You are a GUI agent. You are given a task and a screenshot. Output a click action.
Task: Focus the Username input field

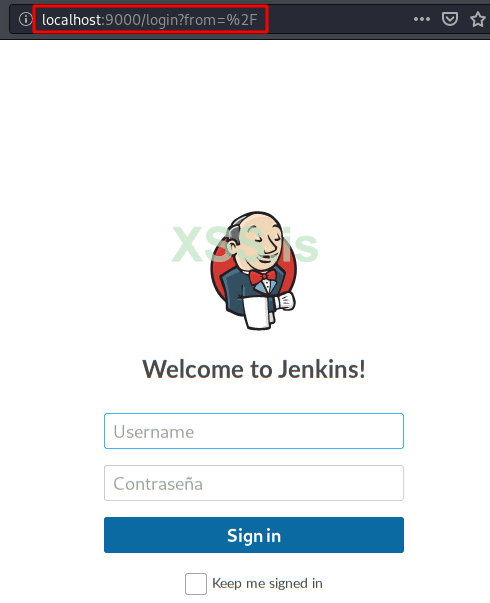[254, 431]
